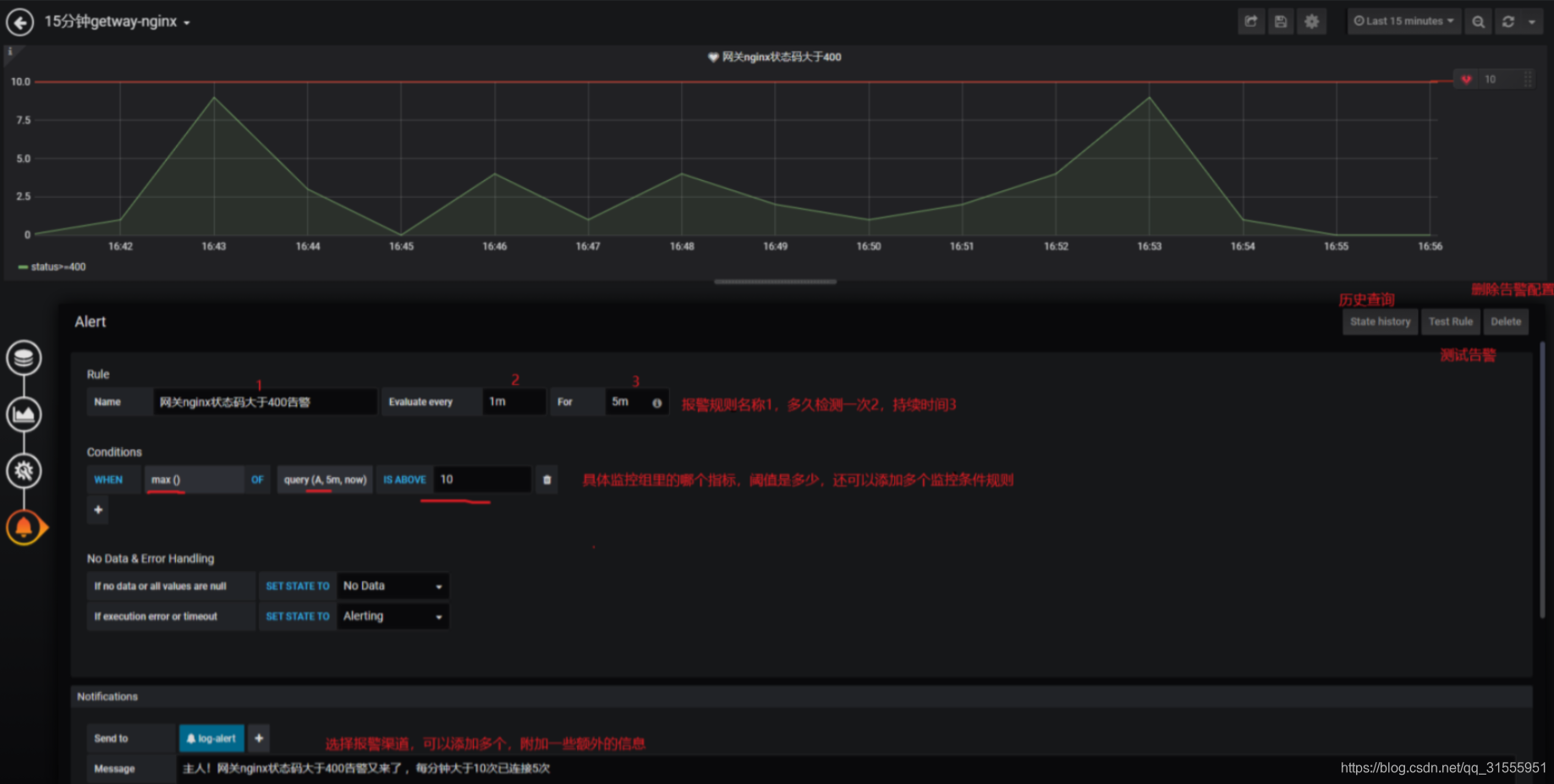The height and width of the screenshot is (784, 1554).
Task: Change the max() reducer function
Action: [194, 480]
